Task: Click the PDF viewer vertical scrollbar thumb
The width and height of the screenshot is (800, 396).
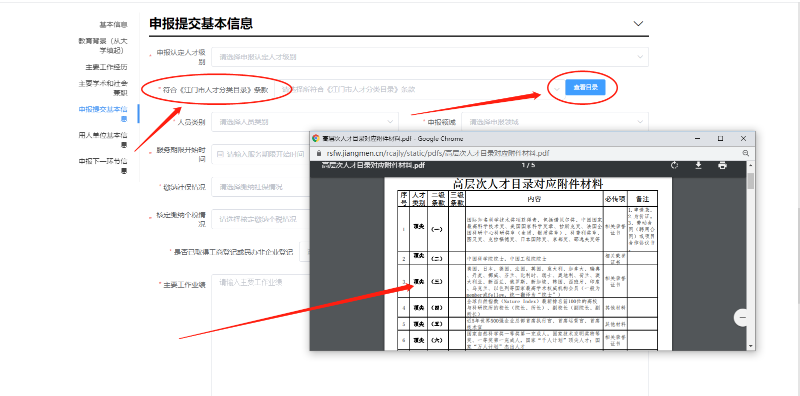Action: click(x=751, y=181)
